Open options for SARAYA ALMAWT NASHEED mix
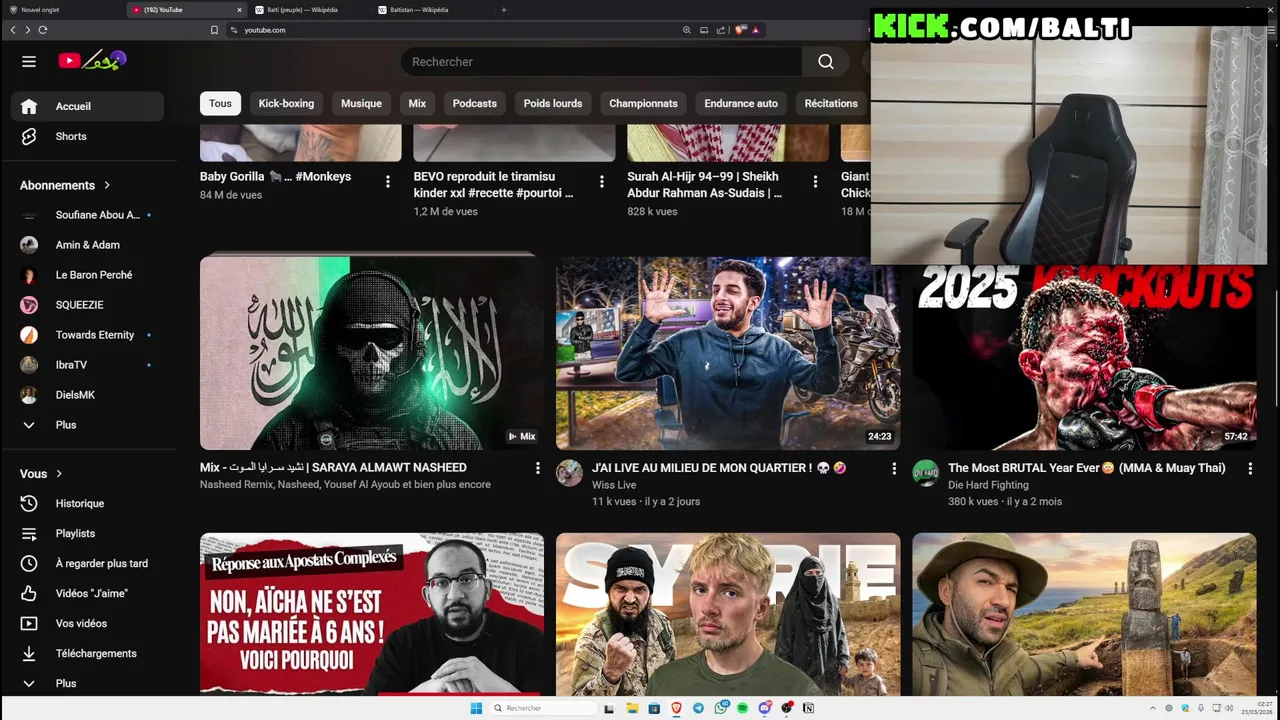The image size is (1280, 720). 538,468
